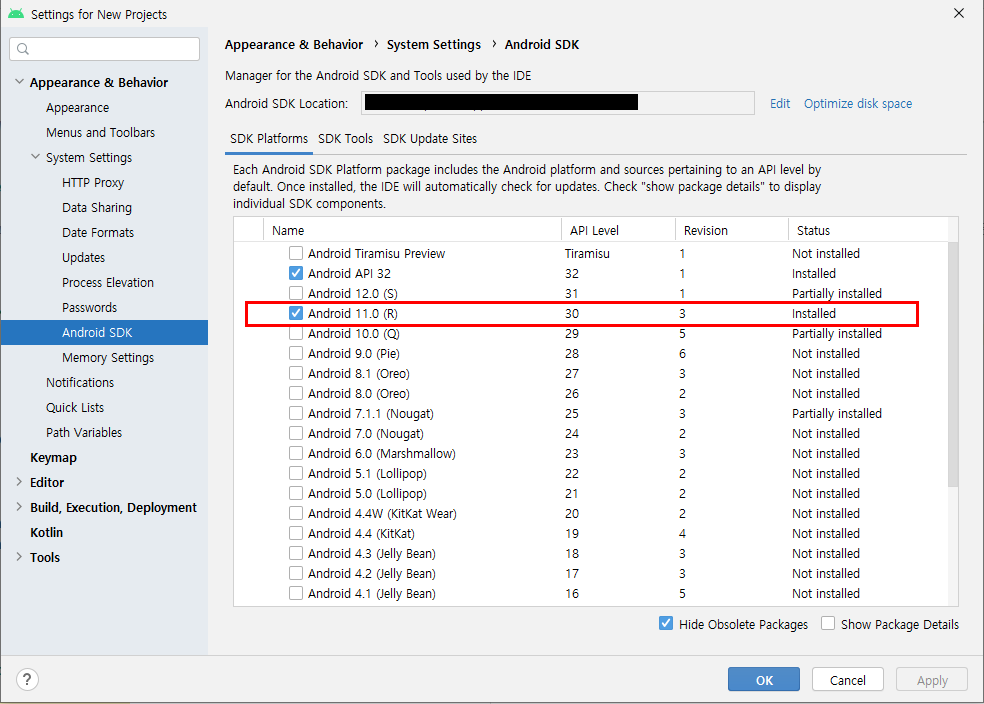Screen dimensions: 984x704
Task: Click Appearance & Behavior breadcrumb
Action: coord(294,45)
